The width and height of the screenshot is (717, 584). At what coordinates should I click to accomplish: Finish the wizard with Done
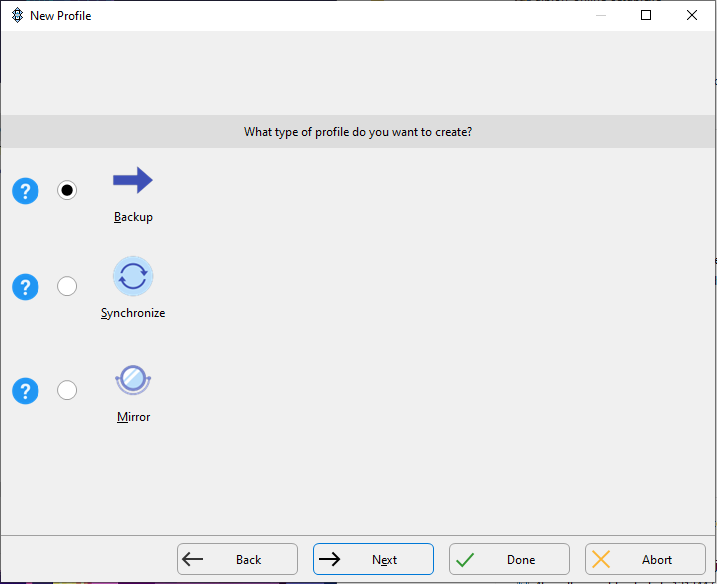pos(509,559)
